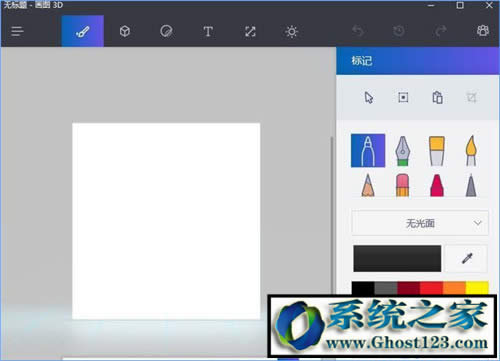Pick the black color swatch
The height and width of the screenshot is (361, 500).
pos(363,288)
